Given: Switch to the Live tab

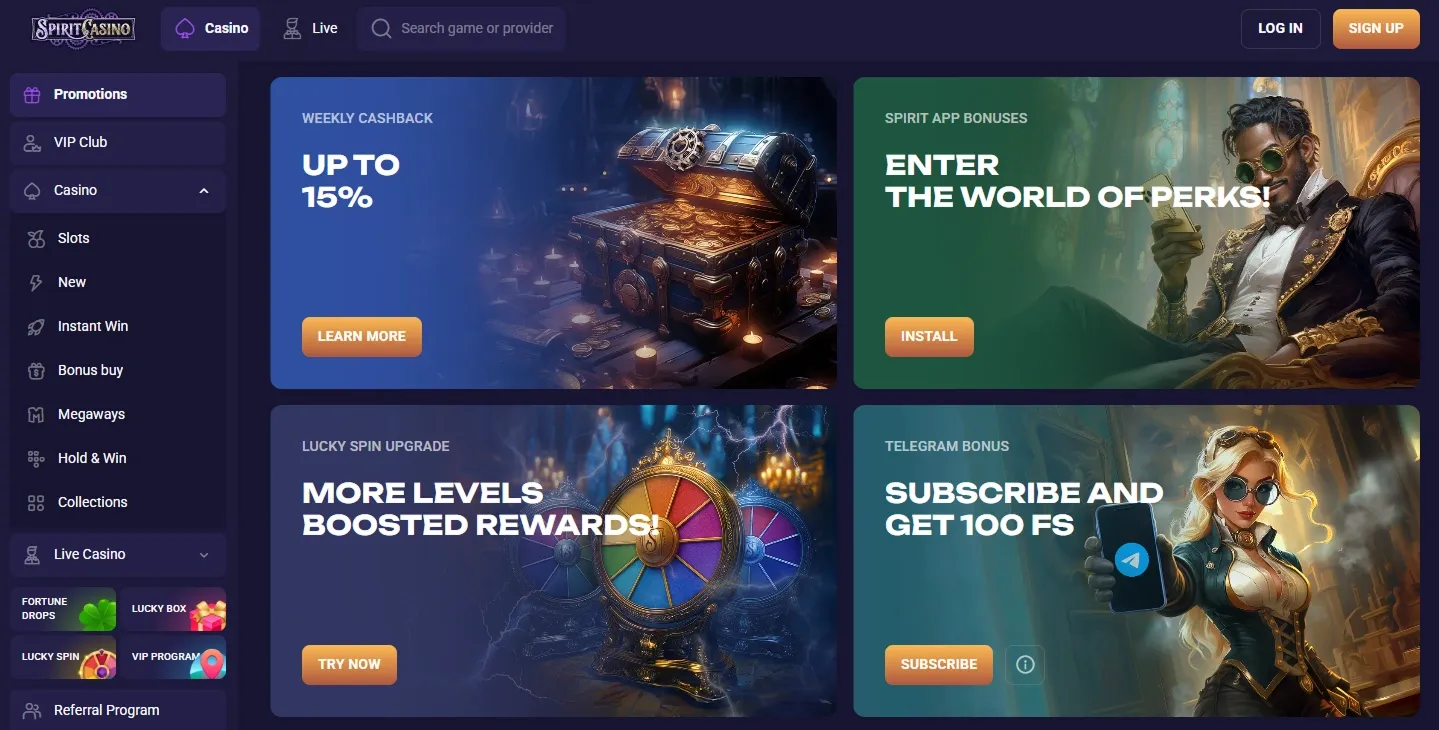Looking at the screenshot, I should point(310,28).
